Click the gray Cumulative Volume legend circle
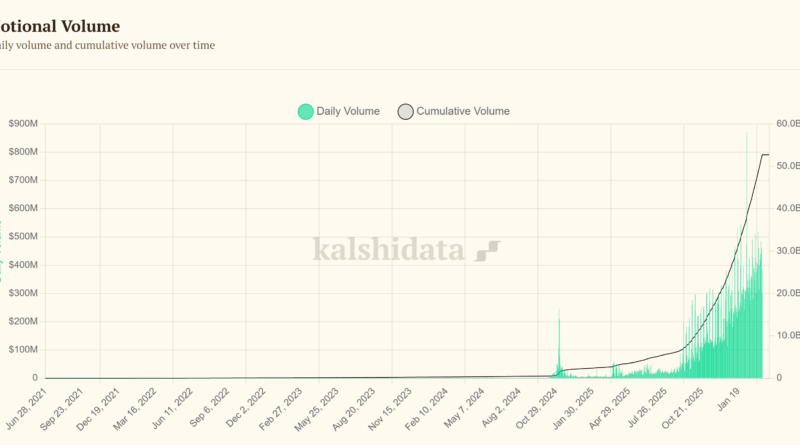Screen dimensions: 800x445 pos(405,111)
